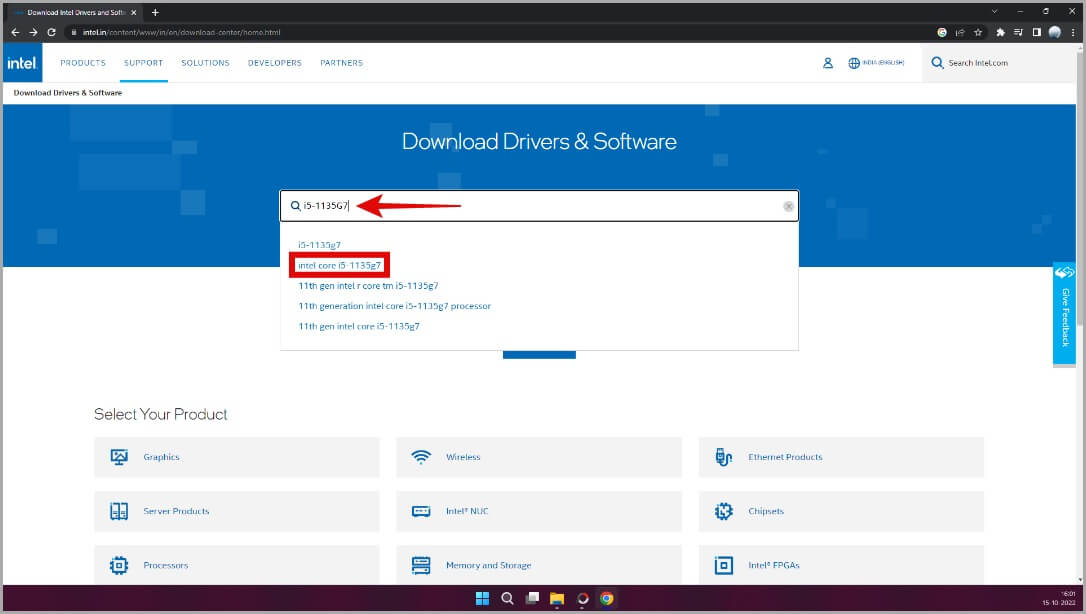Go forward with browser forward arrow
This screenshot has height=614, width=1086.
coord(33,33)
